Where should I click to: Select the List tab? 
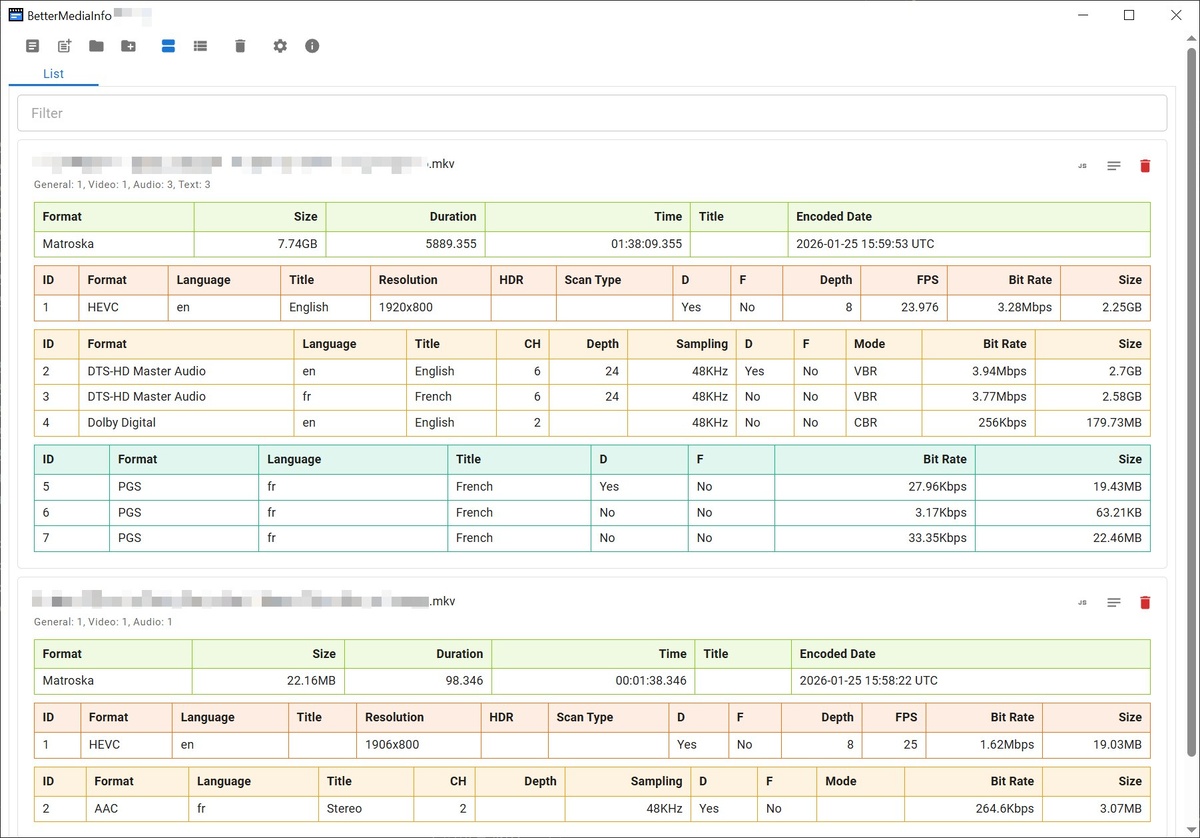tap(54, 74)
